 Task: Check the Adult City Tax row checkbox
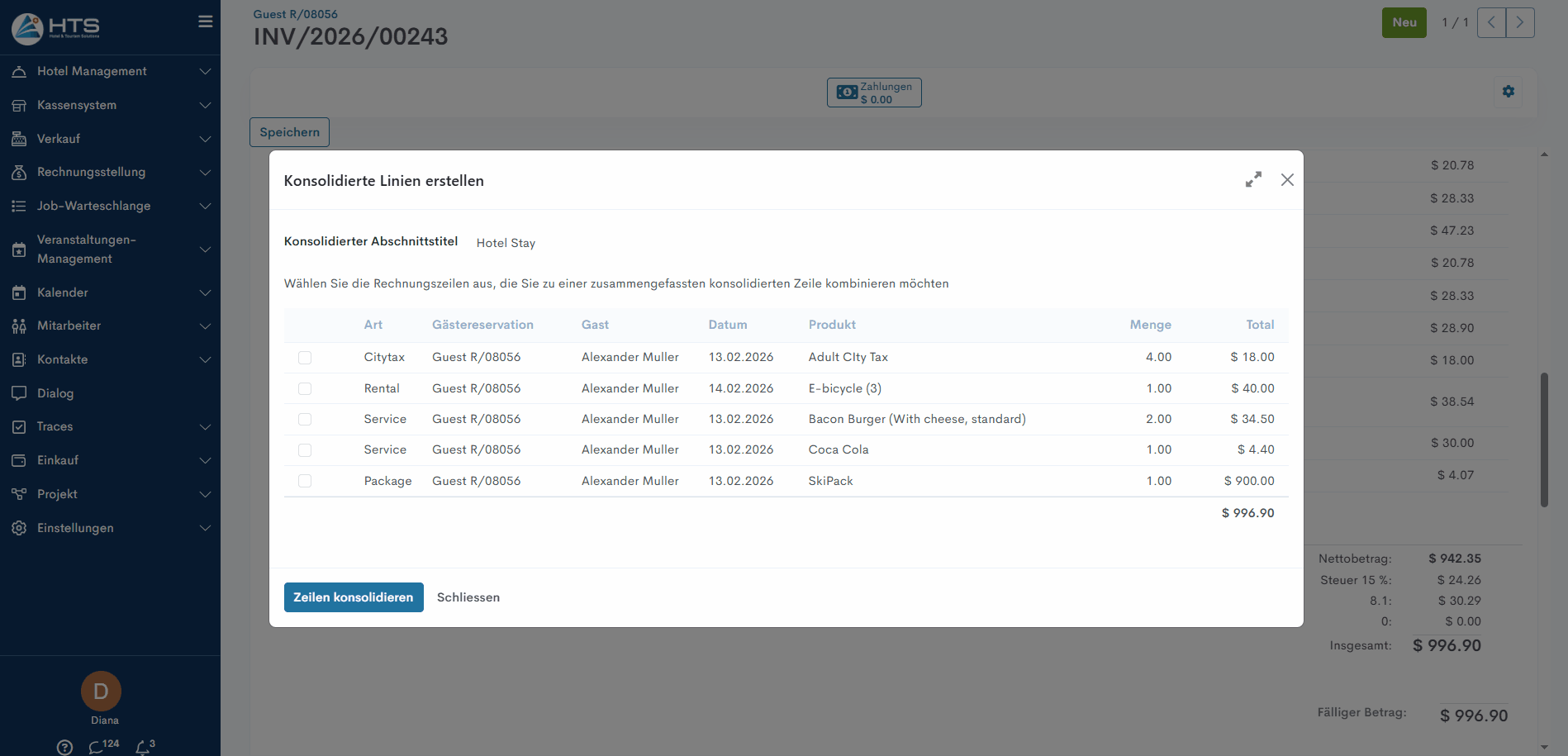(x=305, y=358)
